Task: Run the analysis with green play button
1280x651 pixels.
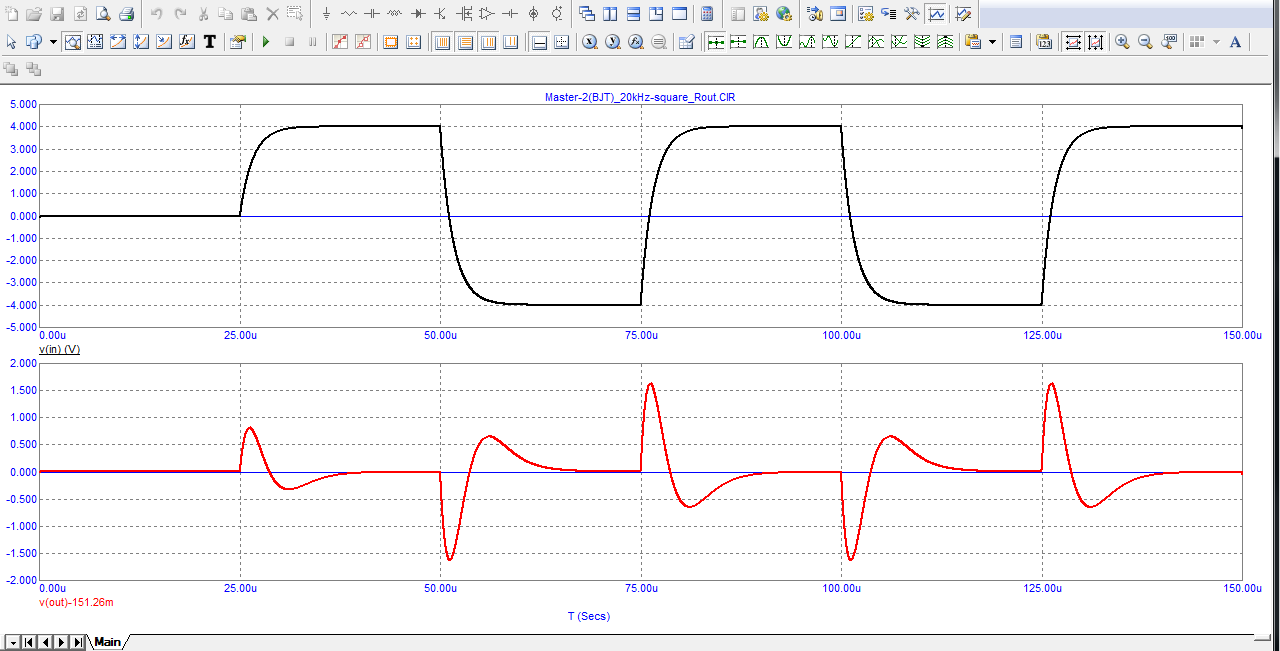Action: [266, 42]
